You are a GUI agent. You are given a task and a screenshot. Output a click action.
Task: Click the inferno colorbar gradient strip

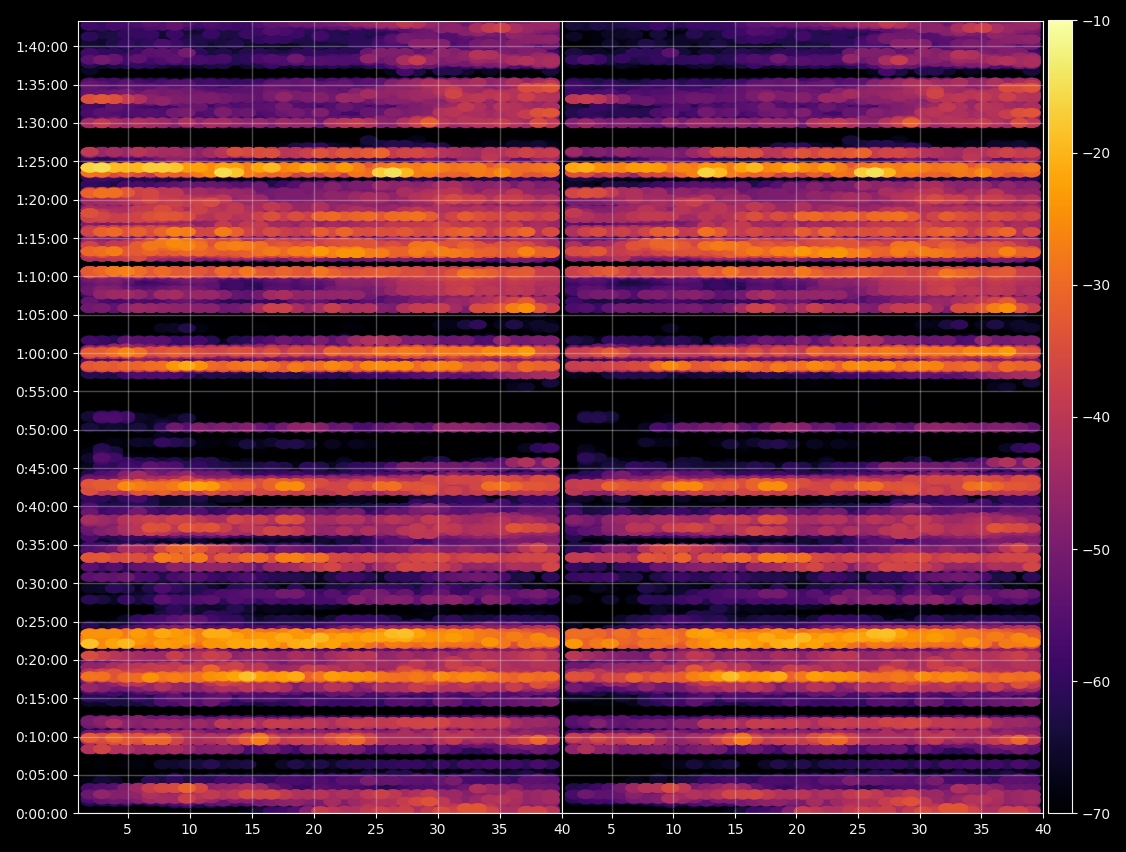pos(1061,417)
